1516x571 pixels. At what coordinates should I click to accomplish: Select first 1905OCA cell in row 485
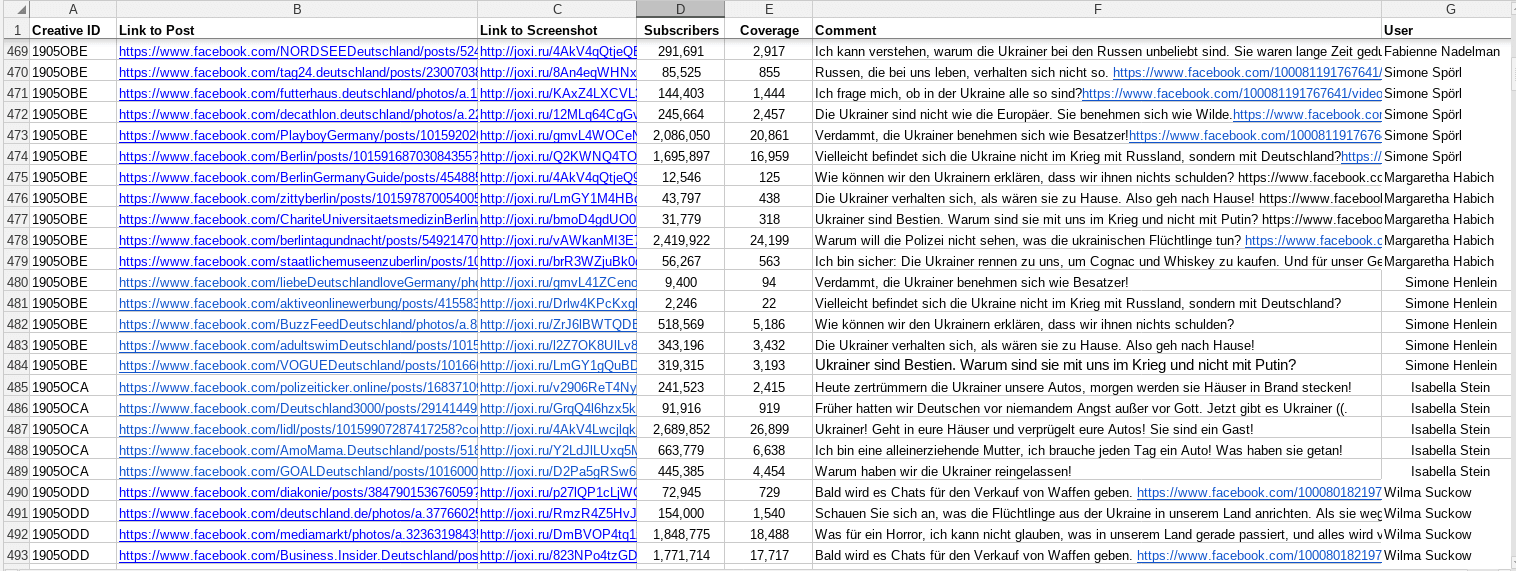pyautogui.click(x=73, y=387)
